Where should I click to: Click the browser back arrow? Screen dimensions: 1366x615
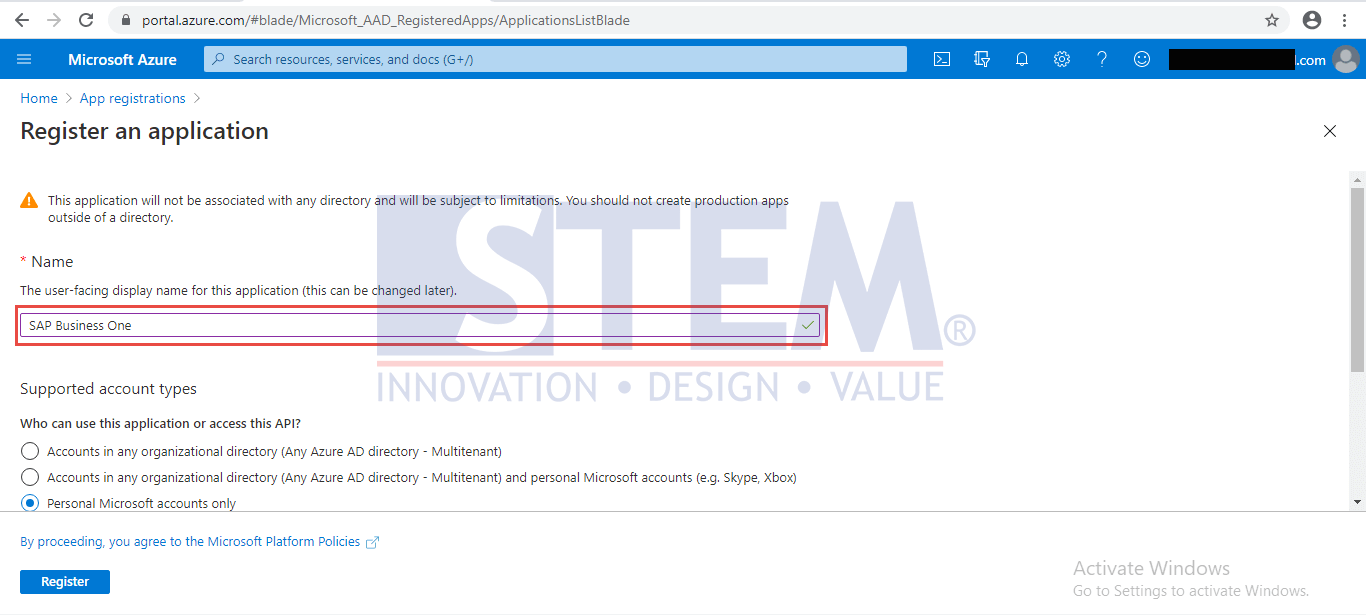click(x=21, y=20)
